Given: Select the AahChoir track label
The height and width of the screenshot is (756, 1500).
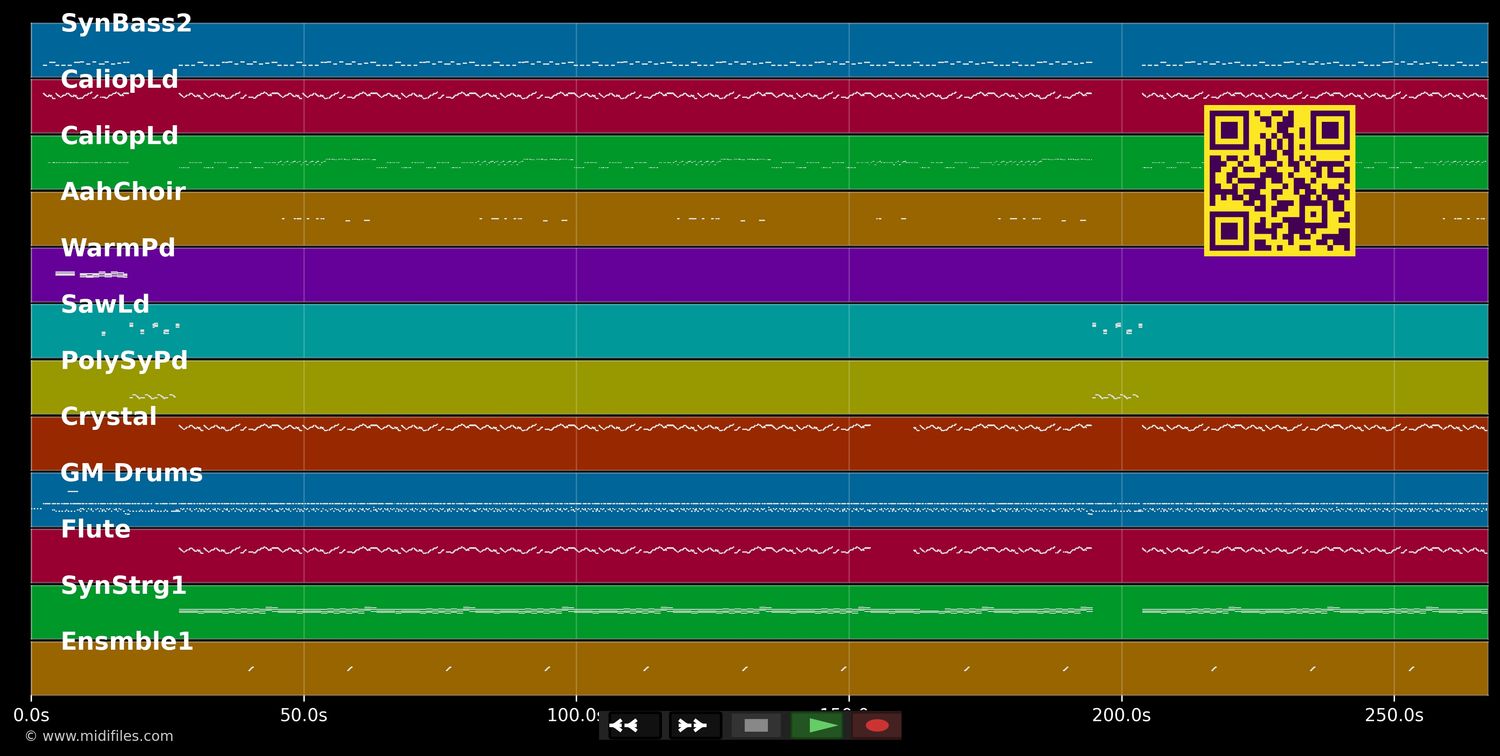Looking at the screenshot, I should (x=123, y=192).
